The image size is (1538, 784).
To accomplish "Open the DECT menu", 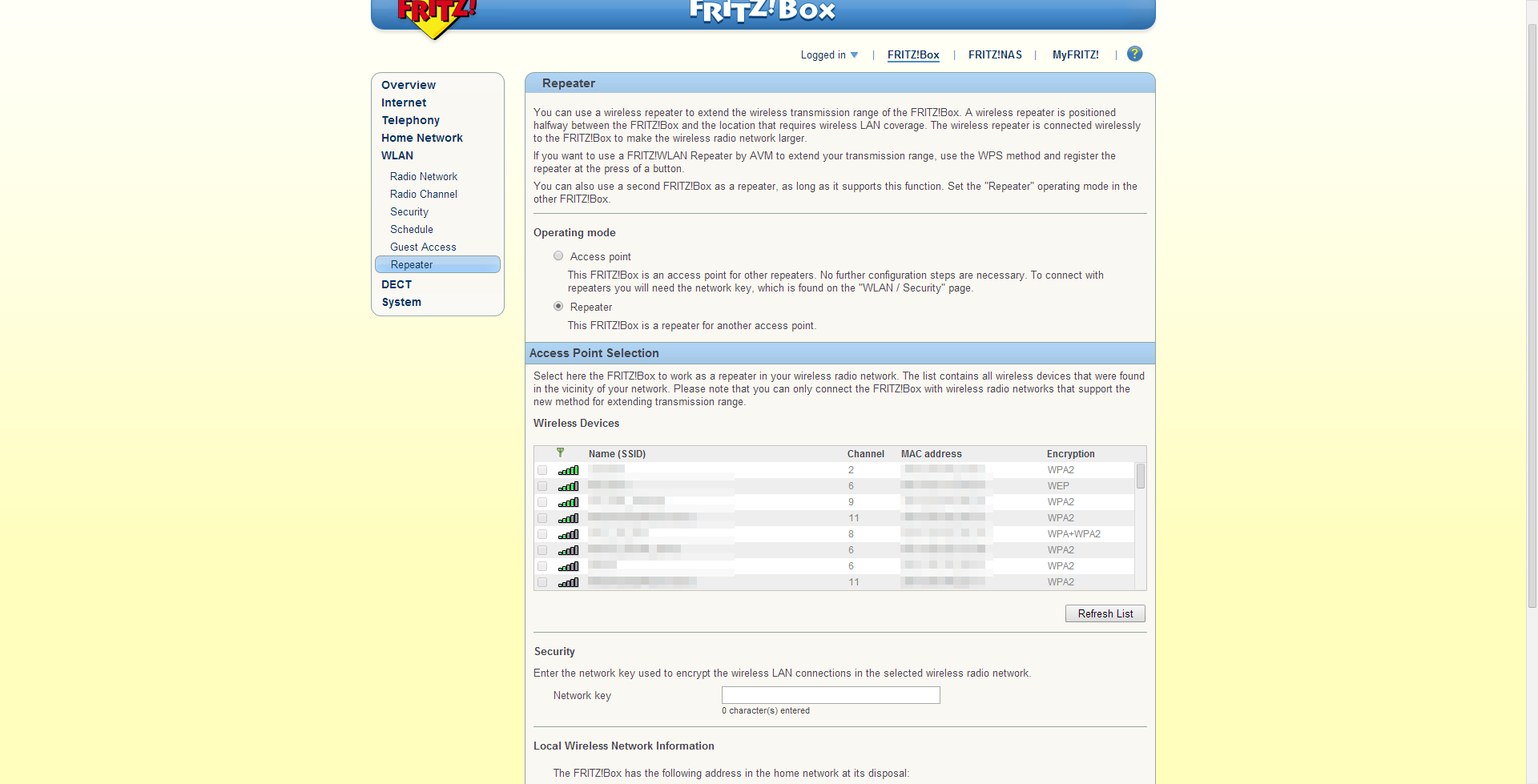I will pyautogui.click(x=397, y=284).
